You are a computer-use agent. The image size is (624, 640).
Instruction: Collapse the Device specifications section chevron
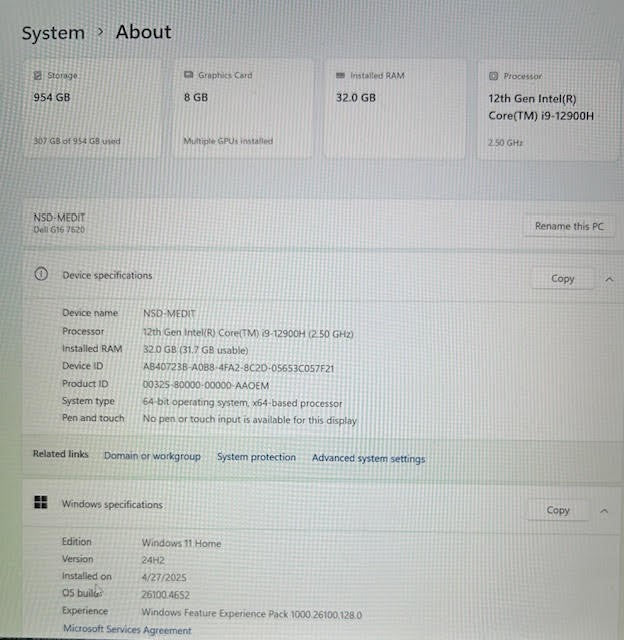point(609,279)
